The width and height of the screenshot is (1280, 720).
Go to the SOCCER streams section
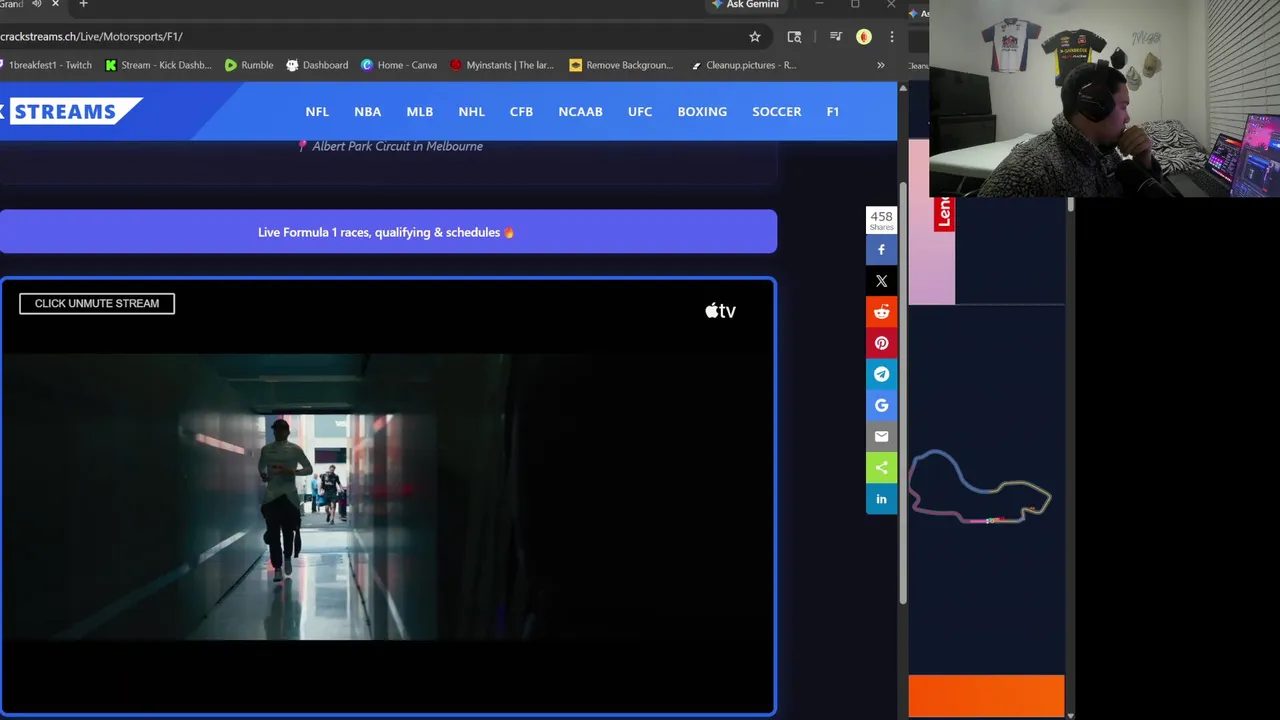(777, 111)
